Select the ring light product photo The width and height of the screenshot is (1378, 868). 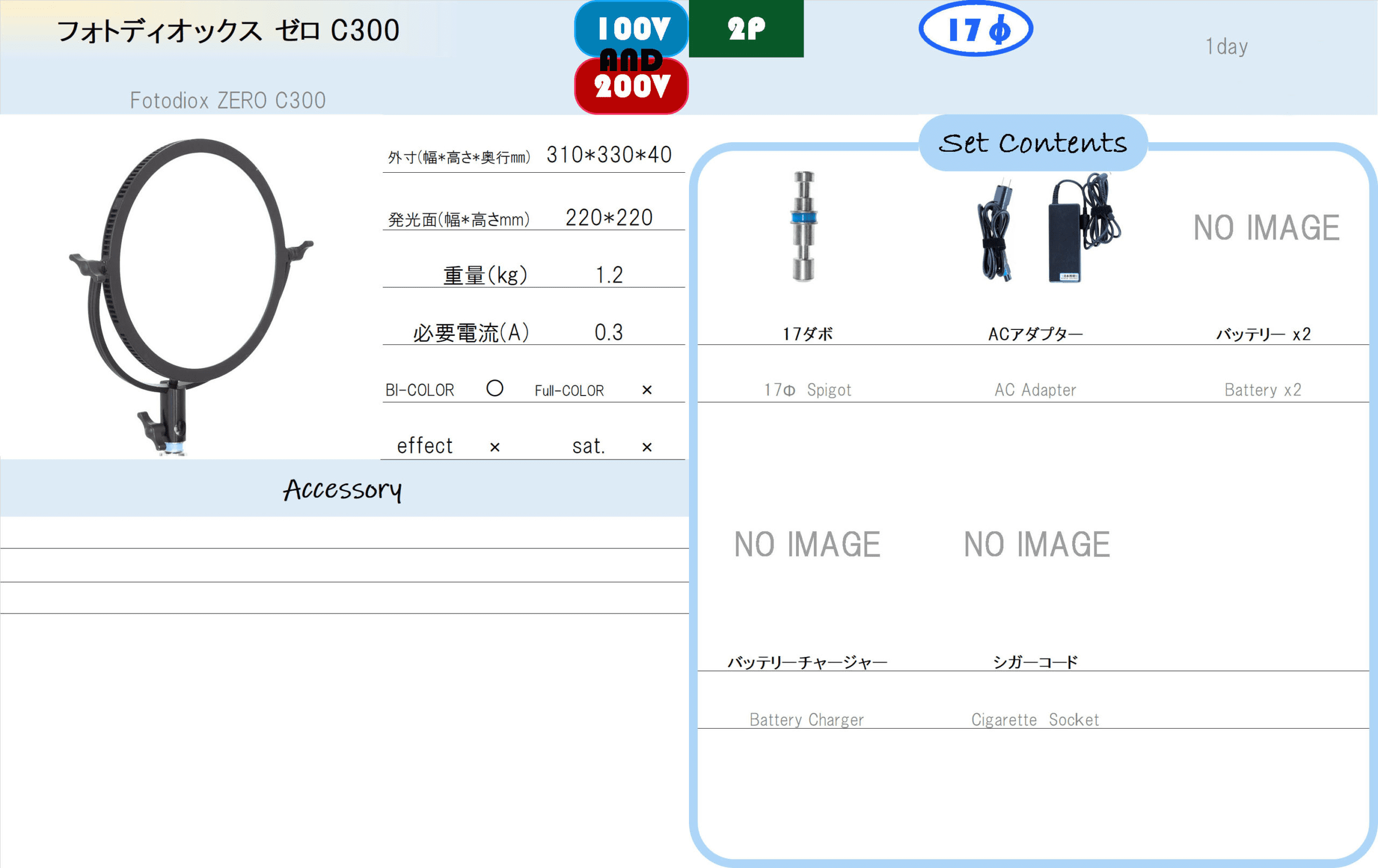191,297
